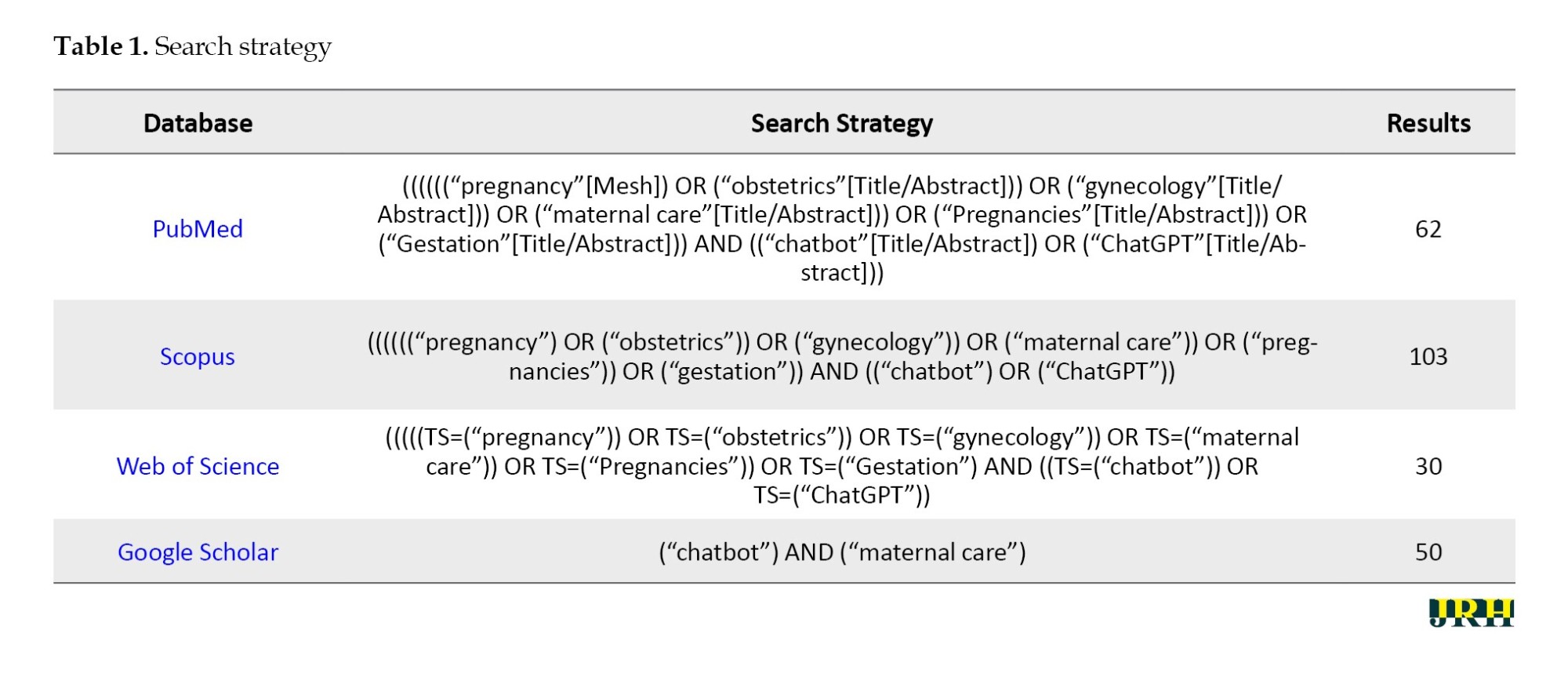This screenshot has width=1568, height=688.
Task: Visit the Google Scholar link
Action: pos(198,552)
